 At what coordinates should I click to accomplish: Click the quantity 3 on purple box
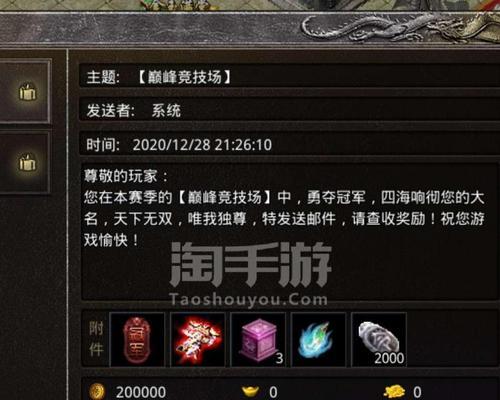coord(279,359)
